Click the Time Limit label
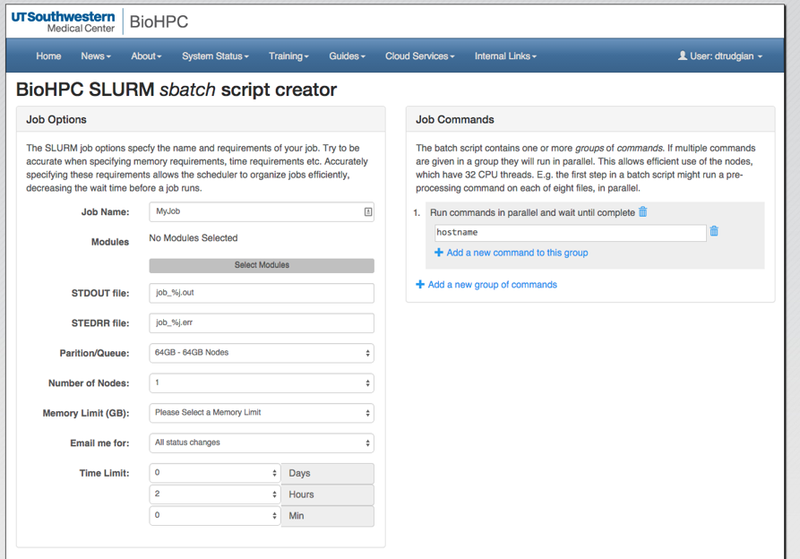The image size is (800, 559). point(104,473)
